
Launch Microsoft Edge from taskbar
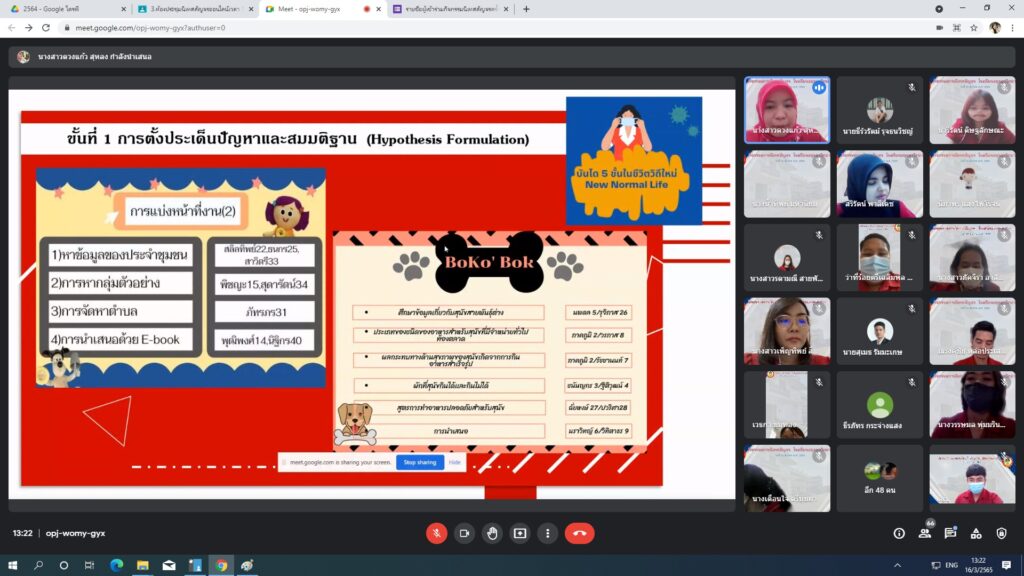(116, 565)
